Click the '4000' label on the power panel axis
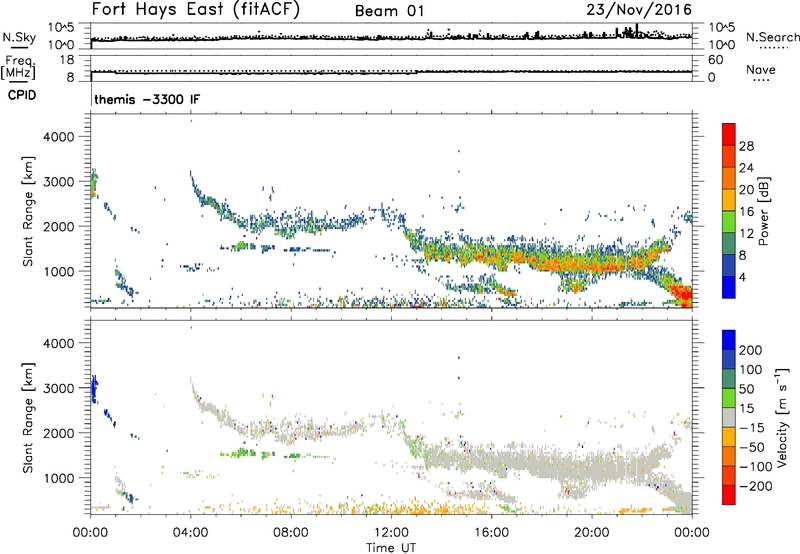Screen dimensions: 800x554 coord(58,137)
